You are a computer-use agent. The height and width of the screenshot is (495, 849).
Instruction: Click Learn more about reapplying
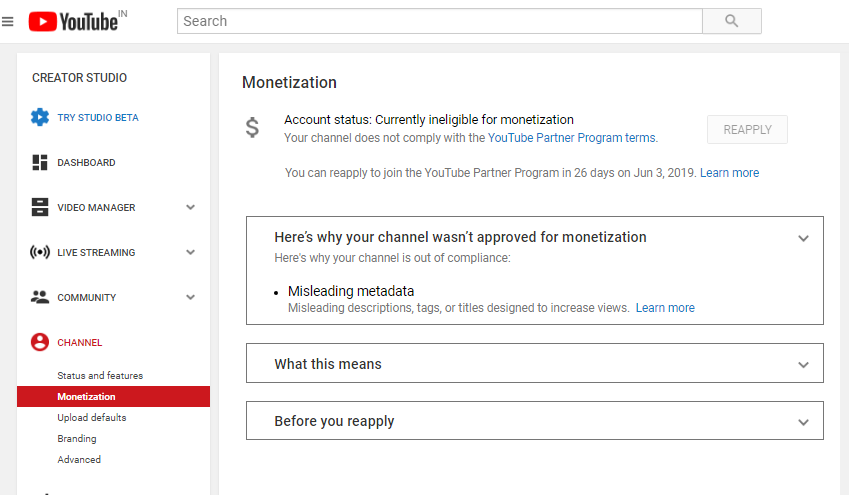729,173
